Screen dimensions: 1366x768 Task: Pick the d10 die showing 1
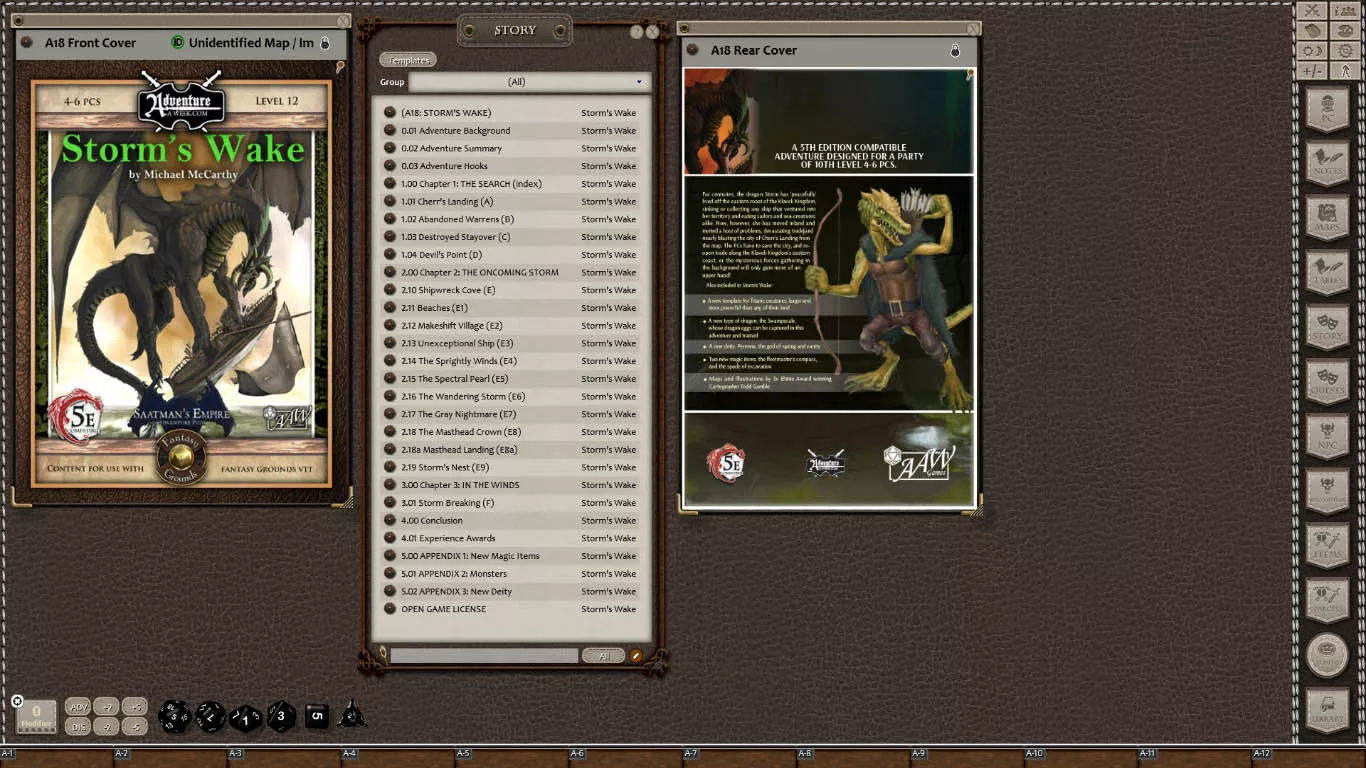[246, 718]
